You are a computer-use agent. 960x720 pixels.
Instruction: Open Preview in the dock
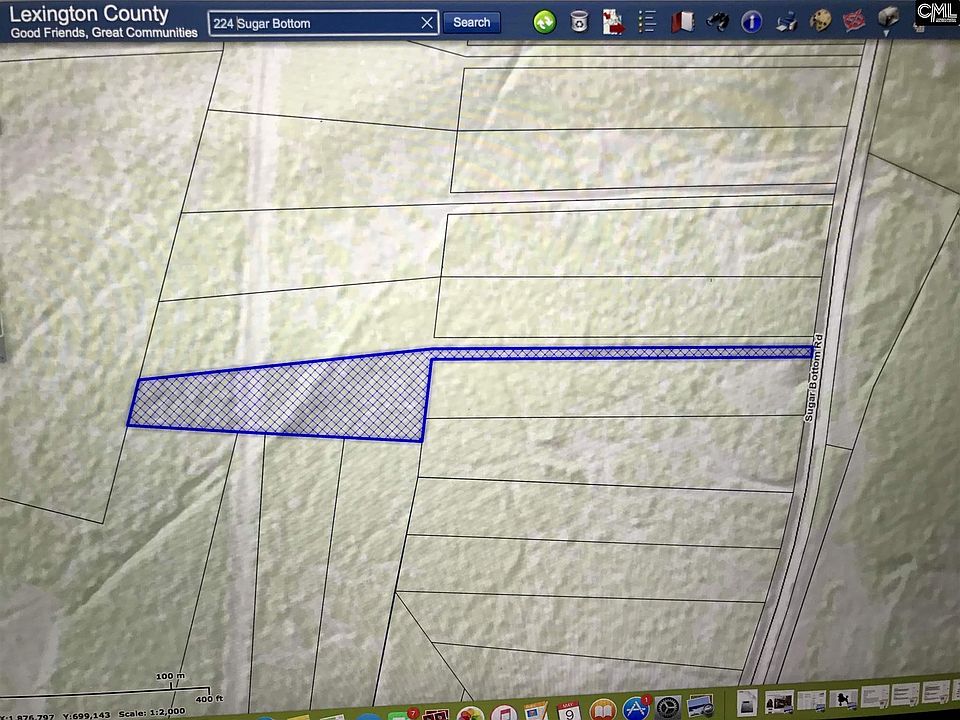[x=699, y=707]
